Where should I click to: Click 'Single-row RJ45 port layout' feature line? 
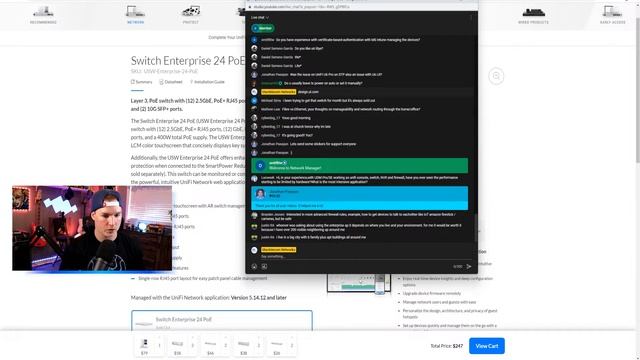[x=202, y=278]
